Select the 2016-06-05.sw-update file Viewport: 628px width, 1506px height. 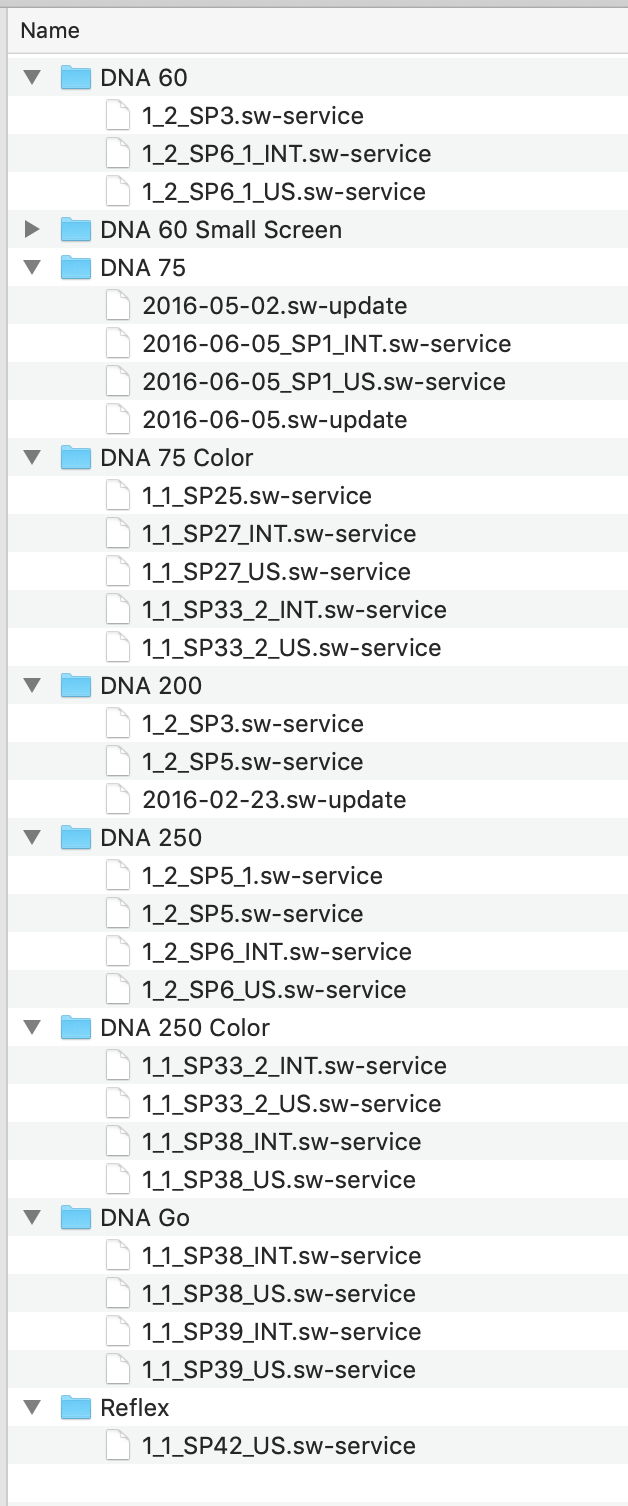[274, 420]
